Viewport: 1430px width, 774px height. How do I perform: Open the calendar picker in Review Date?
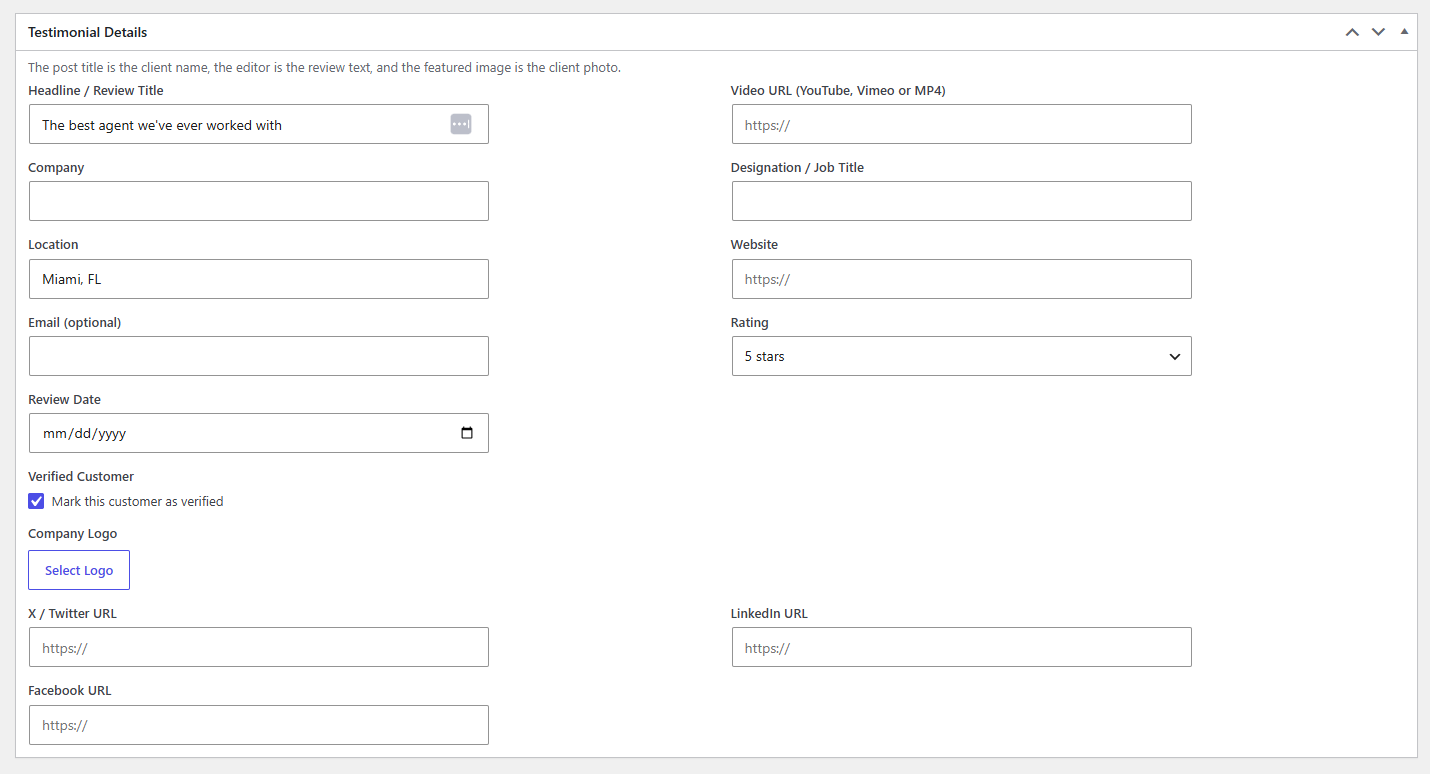click(x=467, y=433)
